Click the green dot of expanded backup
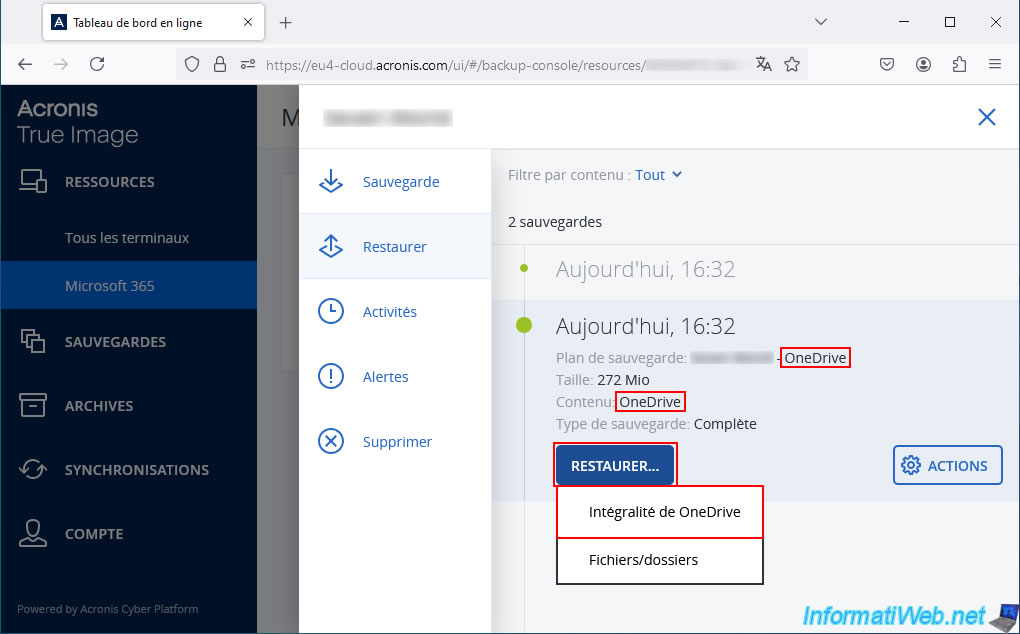The image size is (1020, 634). click(x=524, y=325)
